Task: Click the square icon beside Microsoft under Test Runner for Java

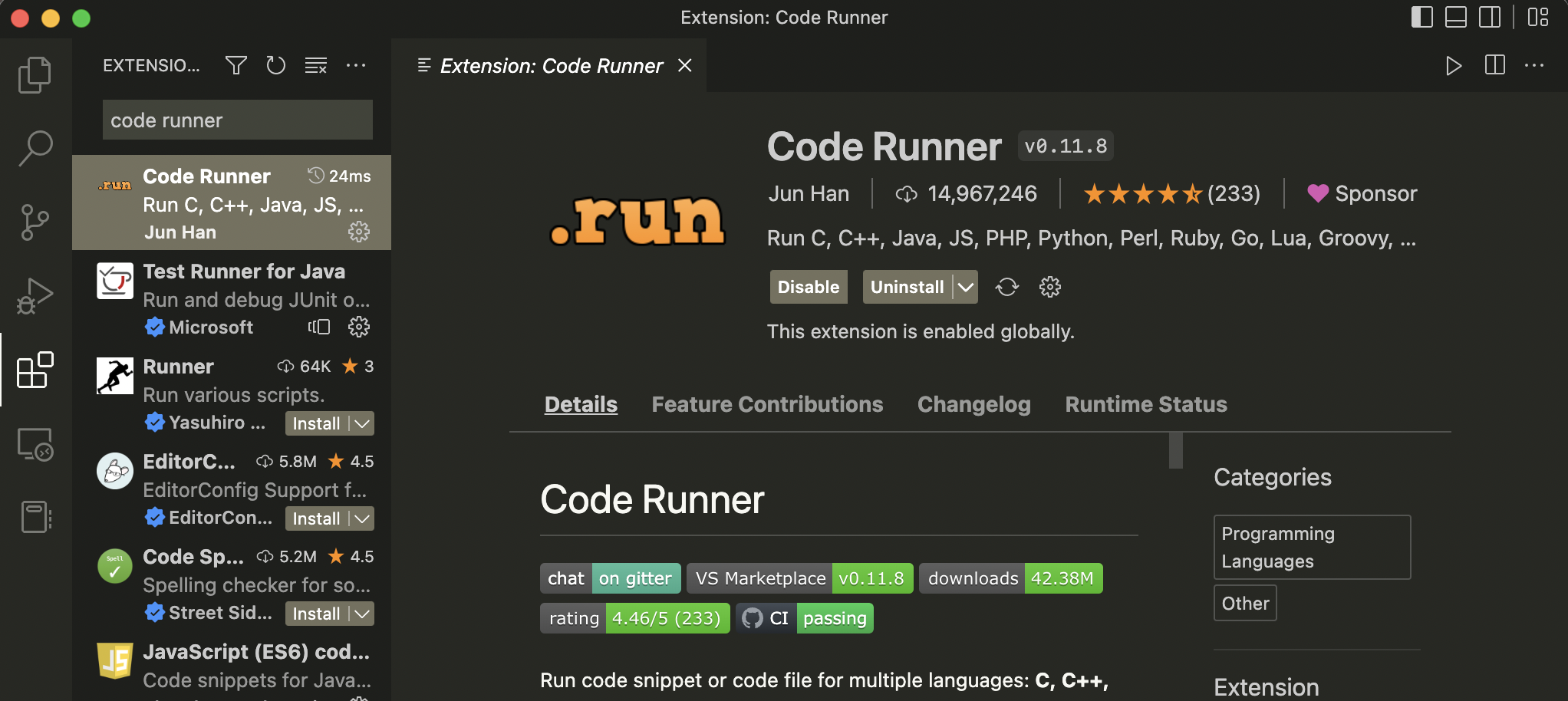Action: pyautogui.click(x=319, y=327)
